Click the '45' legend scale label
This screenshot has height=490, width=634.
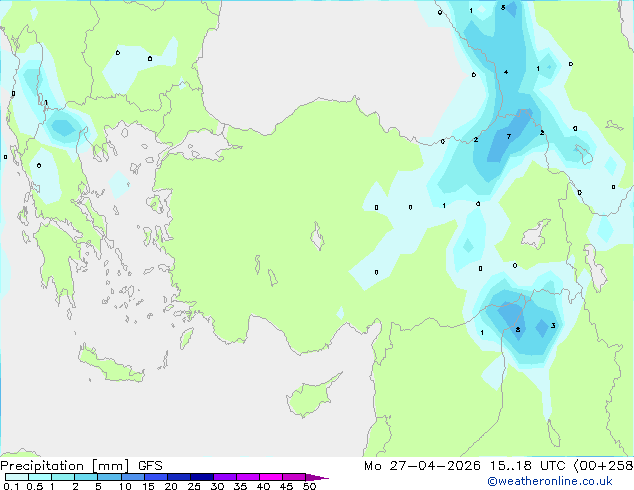[286, 486]
